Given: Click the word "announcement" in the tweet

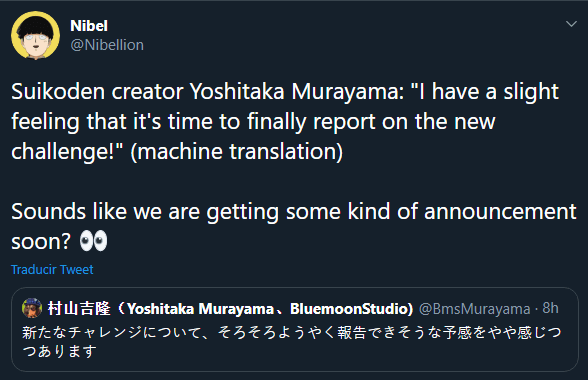Looking at the screenshot, I should [x=500, y=212].
